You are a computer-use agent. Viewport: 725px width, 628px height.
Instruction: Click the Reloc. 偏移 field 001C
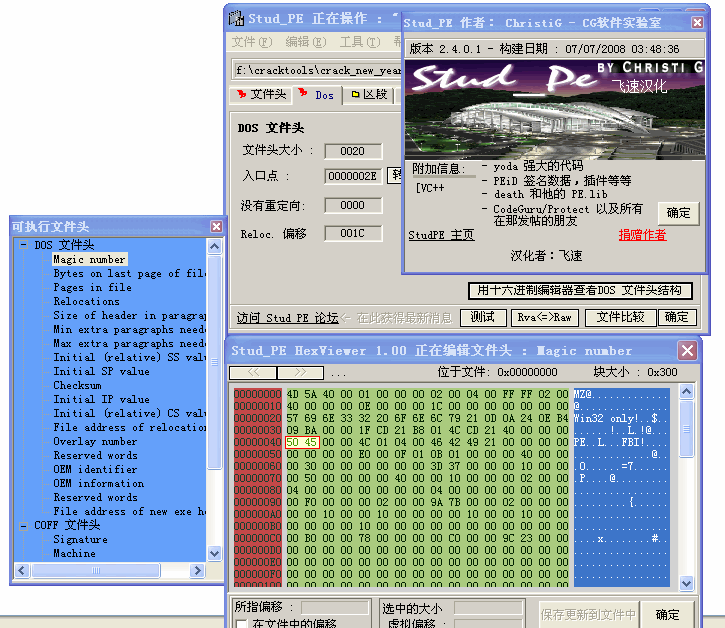point(353,234)
